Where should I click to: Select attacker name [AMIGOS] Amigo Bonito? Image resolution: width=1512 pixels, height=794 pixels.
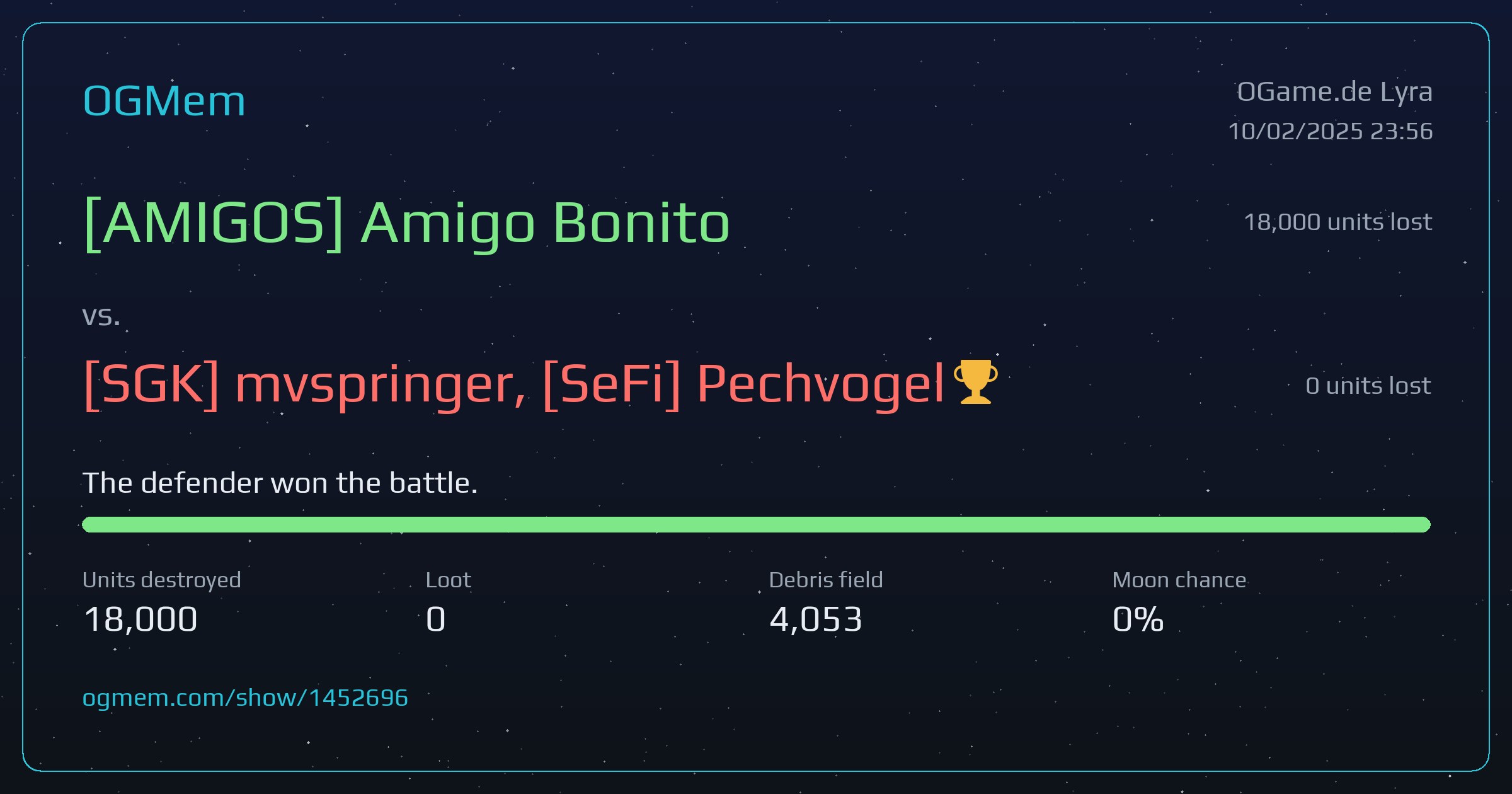pos(407,224)
